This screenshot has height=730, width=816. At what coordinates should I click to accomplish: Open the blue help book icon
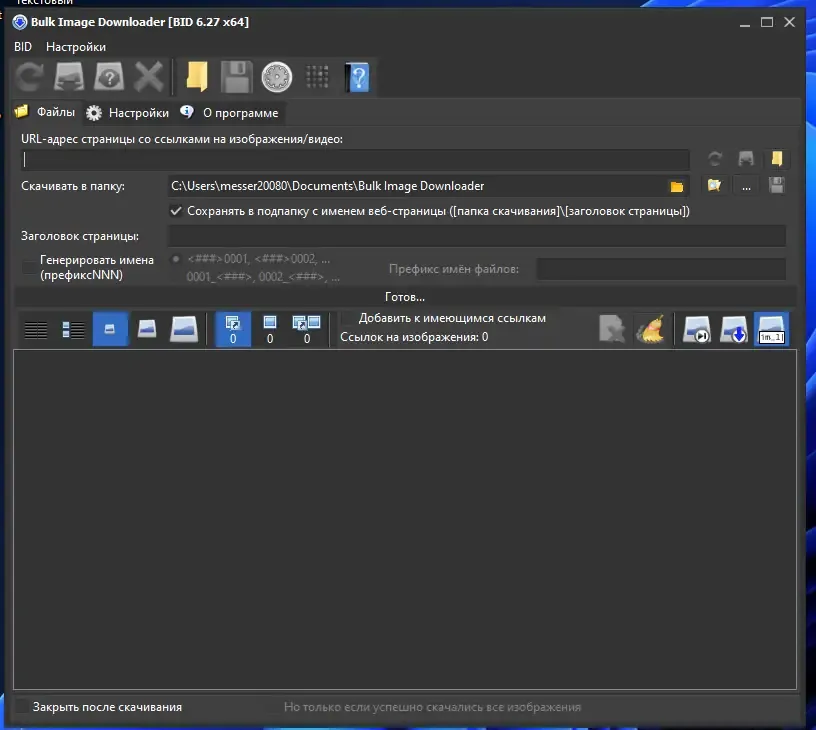tap(358, 78)
